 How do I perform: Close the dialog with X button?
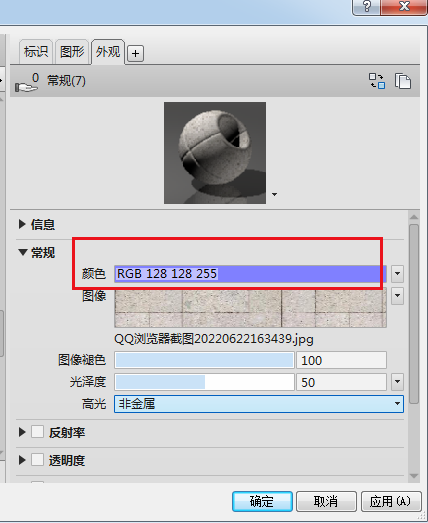404,7
